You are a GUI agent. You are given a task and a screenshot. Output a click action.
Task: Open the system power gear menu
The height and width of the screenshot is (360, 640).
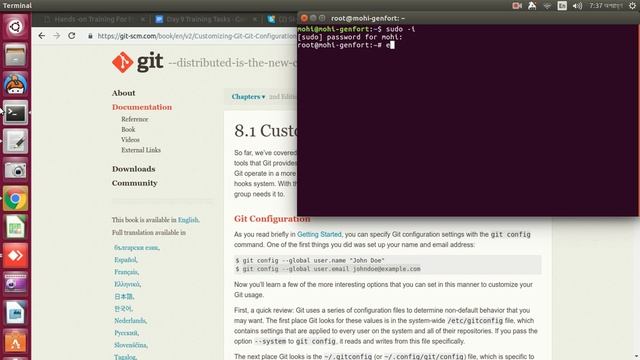click(632, 5)
